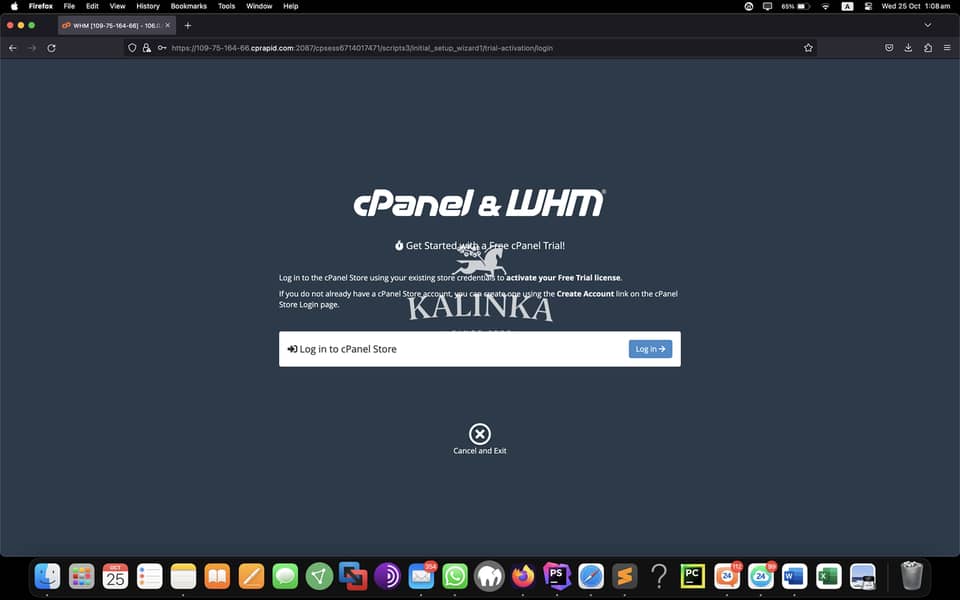Save page to Pocket
The height and width of the screenshot is (600, 960).
pyautogui.click(x=889, y=48)
